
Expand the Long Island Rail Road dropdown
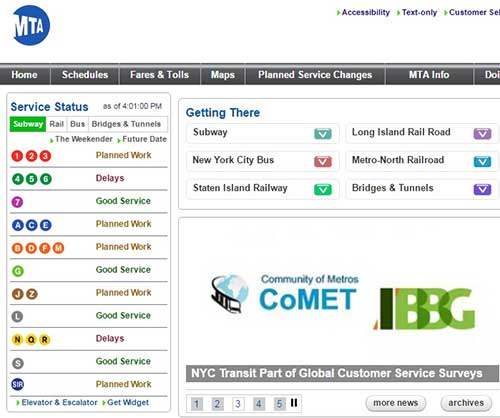[x=482, y=134]
